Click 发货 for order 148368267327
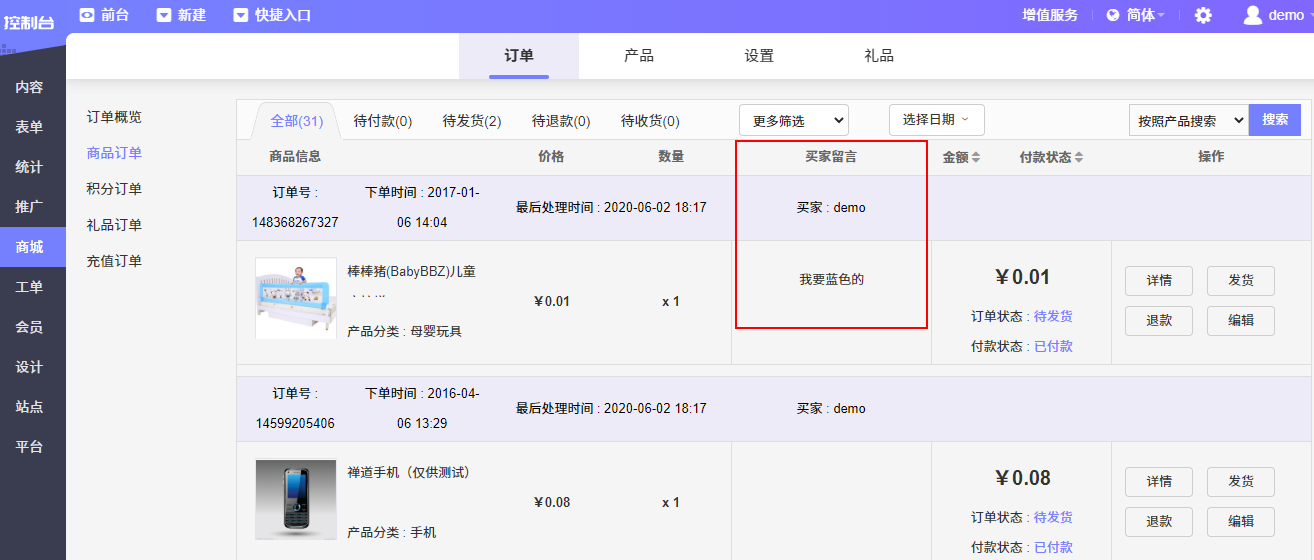Image resolution: width=1314 pixels, height=560 pixels. click(1241, 281)
